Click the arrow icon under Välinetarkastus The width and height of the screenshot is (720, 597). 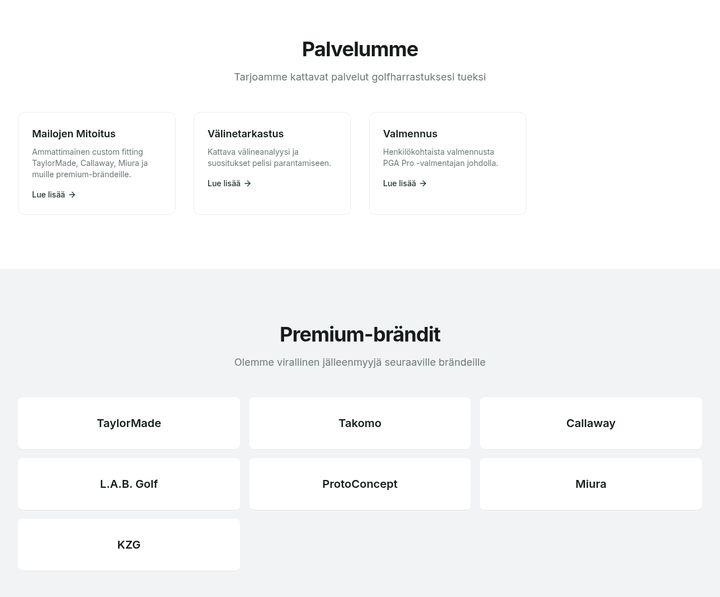[248, 183]
